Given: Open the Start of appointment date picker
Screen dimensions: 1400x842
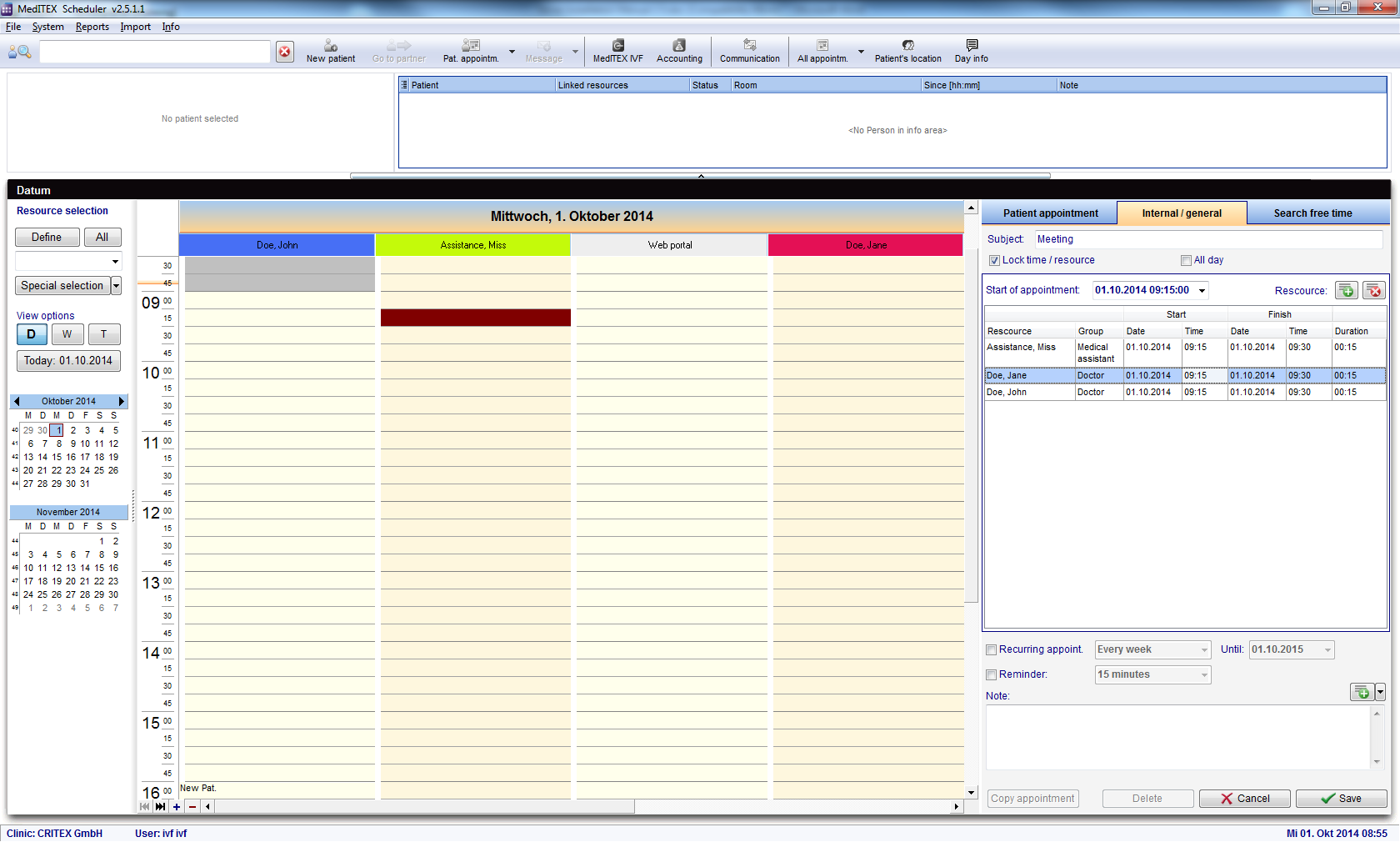Looking at the screenshot, I should click(x=1202, y=290).
